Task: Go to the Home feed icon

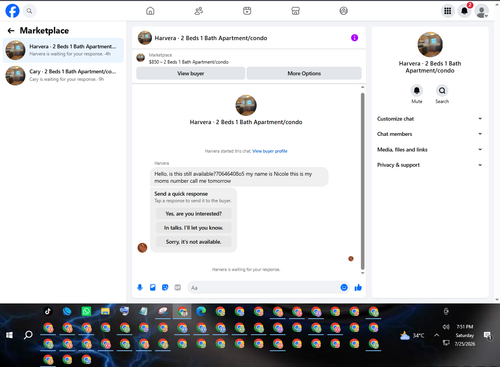Action: (x=150, y=11)
